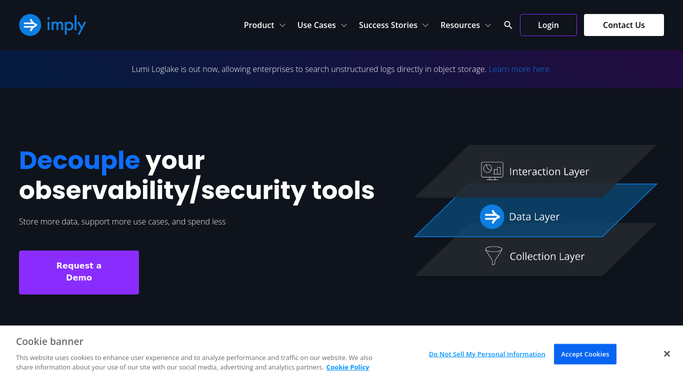Click the Lumi Loglake announcement text
This screenshot has height=384, width=683.
(309, 69)
